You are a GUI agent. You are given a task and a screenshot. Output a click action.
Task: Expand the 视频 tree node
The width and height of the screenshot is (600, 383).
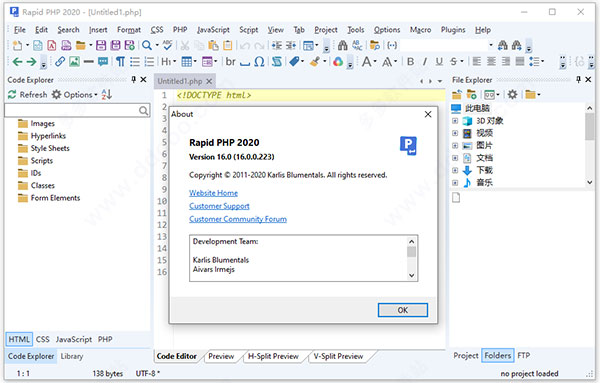tap(455, 133)
